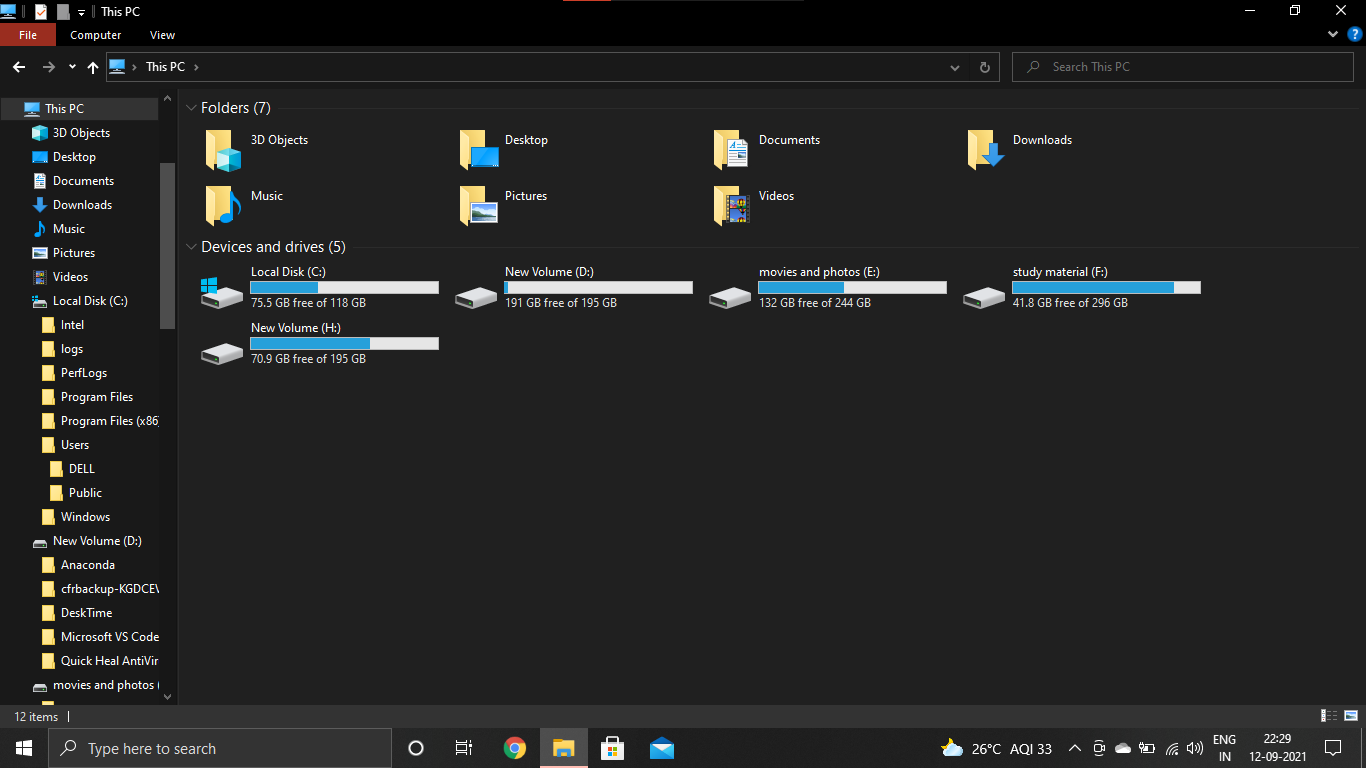Screen dimensions: 1366x768
Task: Open the address bar history dropdown
Action: tap(955, 67)
